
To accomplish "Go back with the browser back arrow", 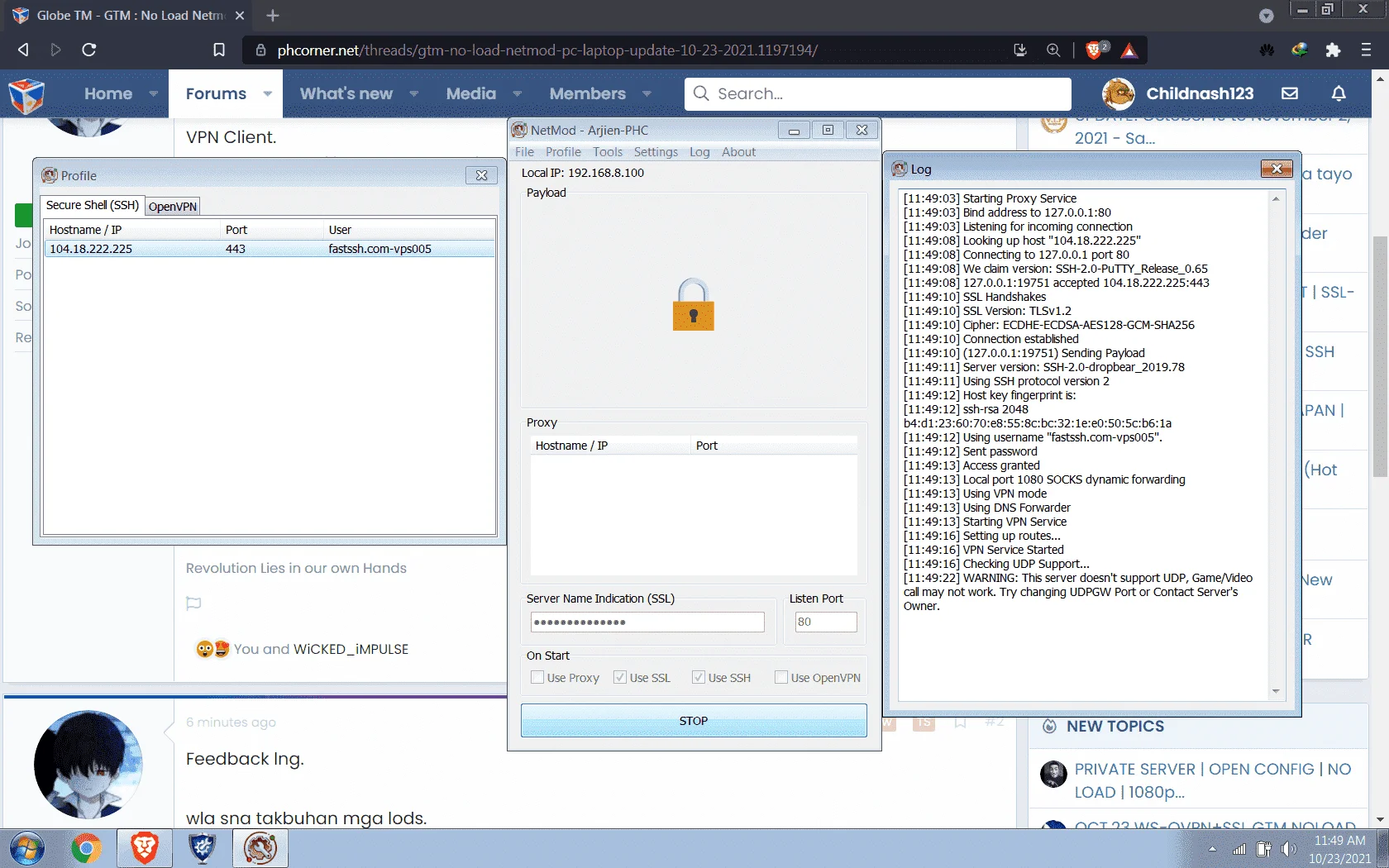I will point(23,50).
